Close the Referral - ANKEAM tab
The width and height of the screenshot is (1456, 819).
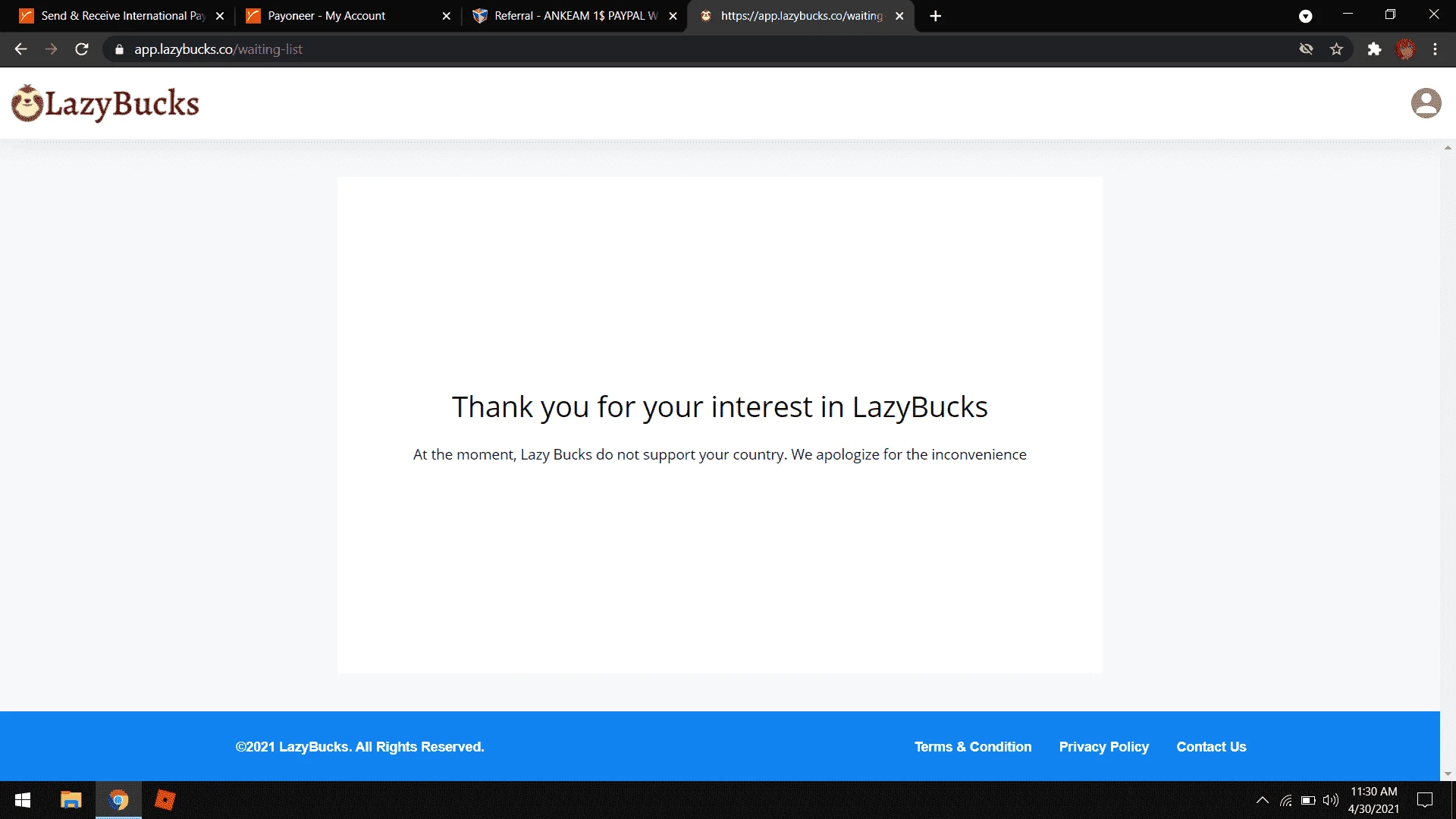pyautogui.click(x=673, y=16)
